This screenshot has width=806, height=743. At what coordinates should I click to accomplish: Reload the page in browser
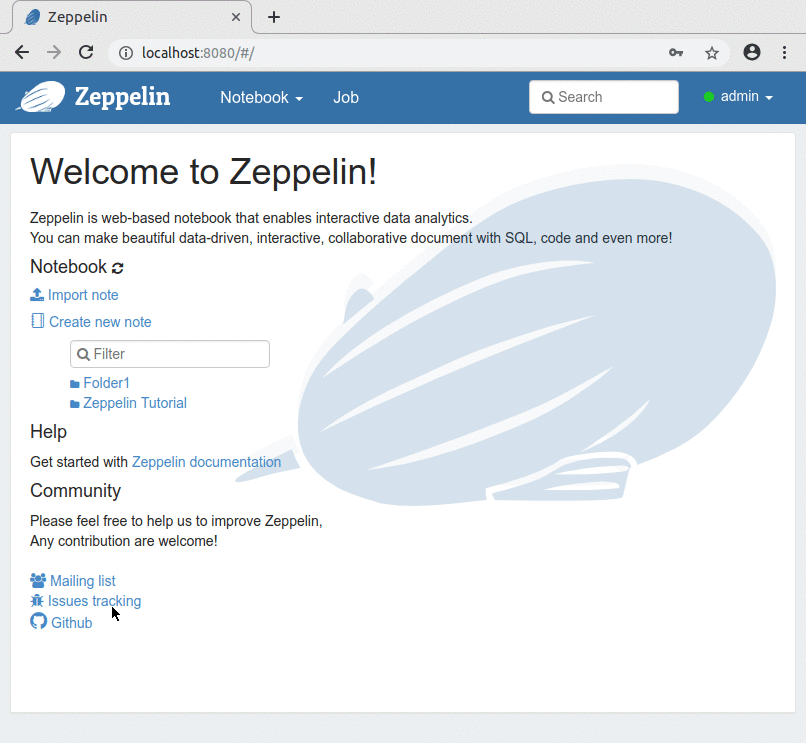[x=86, y=52]
